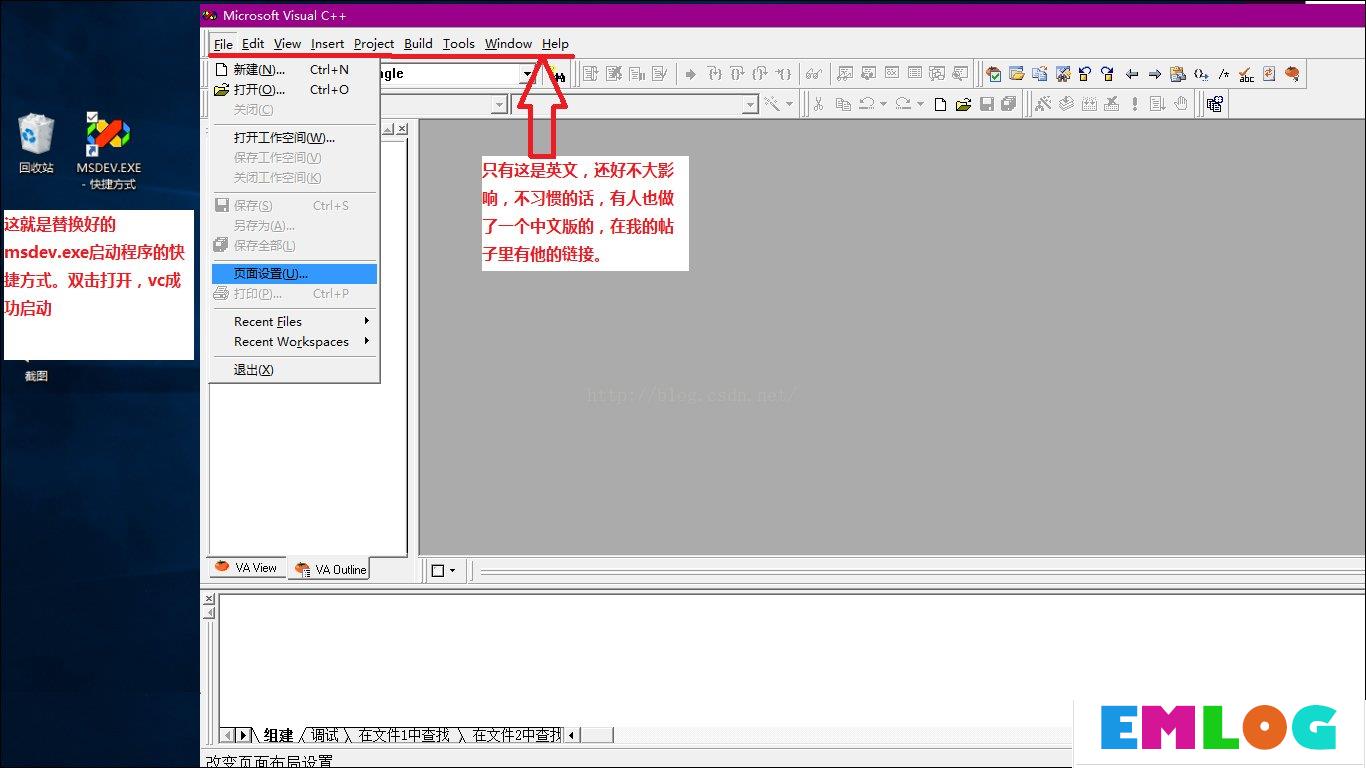The height and width of the screenshot is (768, 1366).
Task: Open the Window menu
Action: tap(508, 44)
